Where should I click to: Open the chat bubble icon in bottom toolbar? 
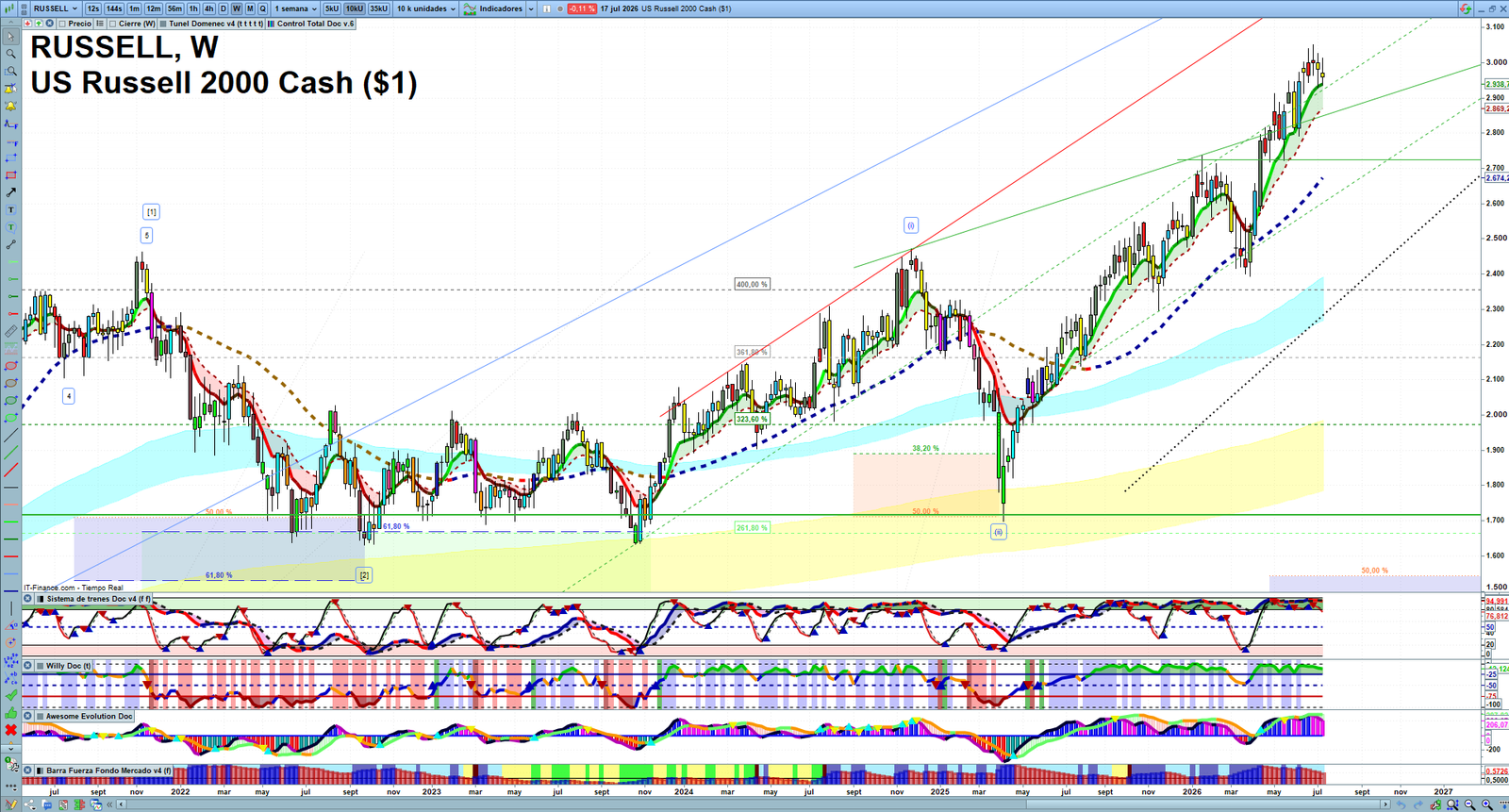(x=47, y=804)
